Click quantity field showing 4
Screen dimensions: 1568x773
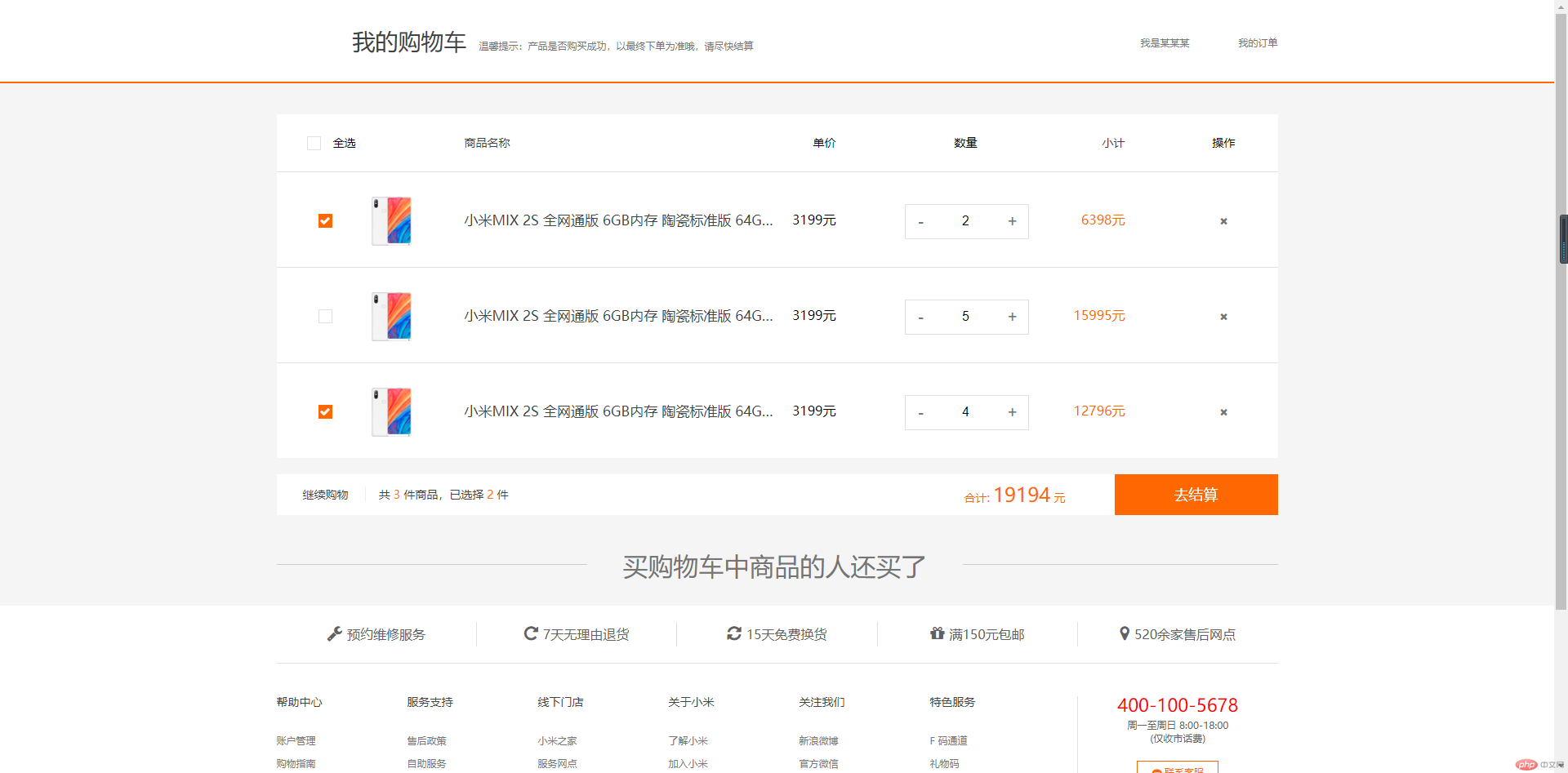click(x=965, y=412)
